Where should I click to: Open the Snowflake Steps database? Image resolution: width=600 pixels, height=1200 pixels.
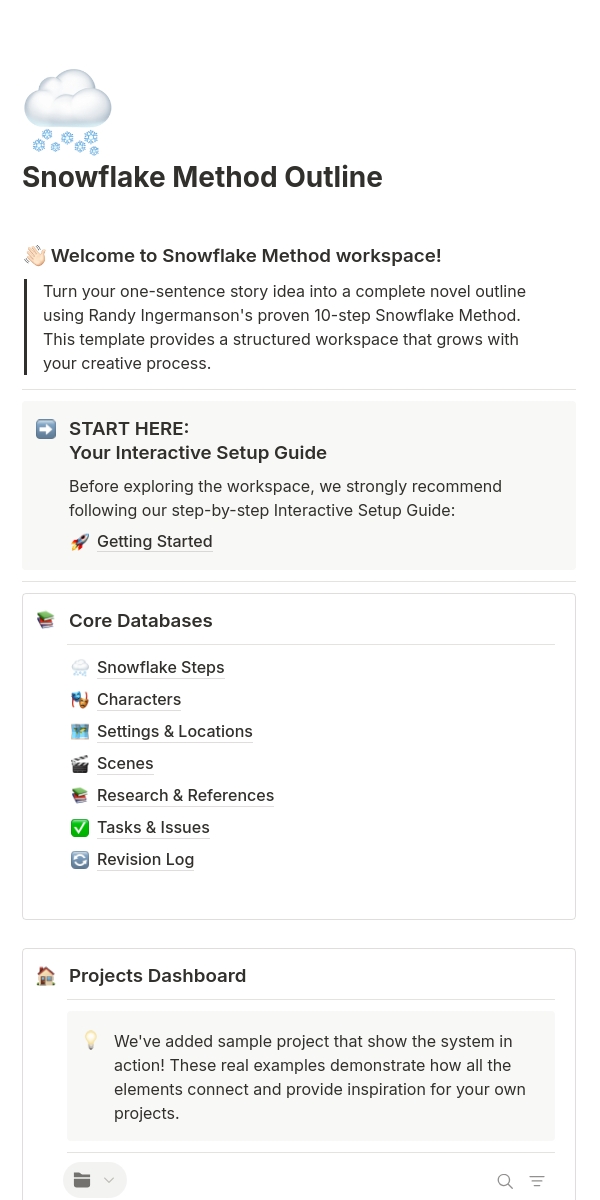pyautogui.click(x=161, y=667)
